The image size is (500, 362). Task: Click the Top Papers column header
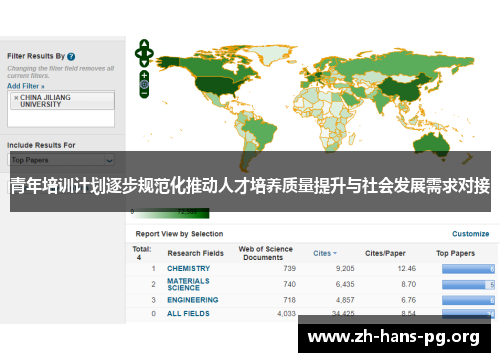455,253
